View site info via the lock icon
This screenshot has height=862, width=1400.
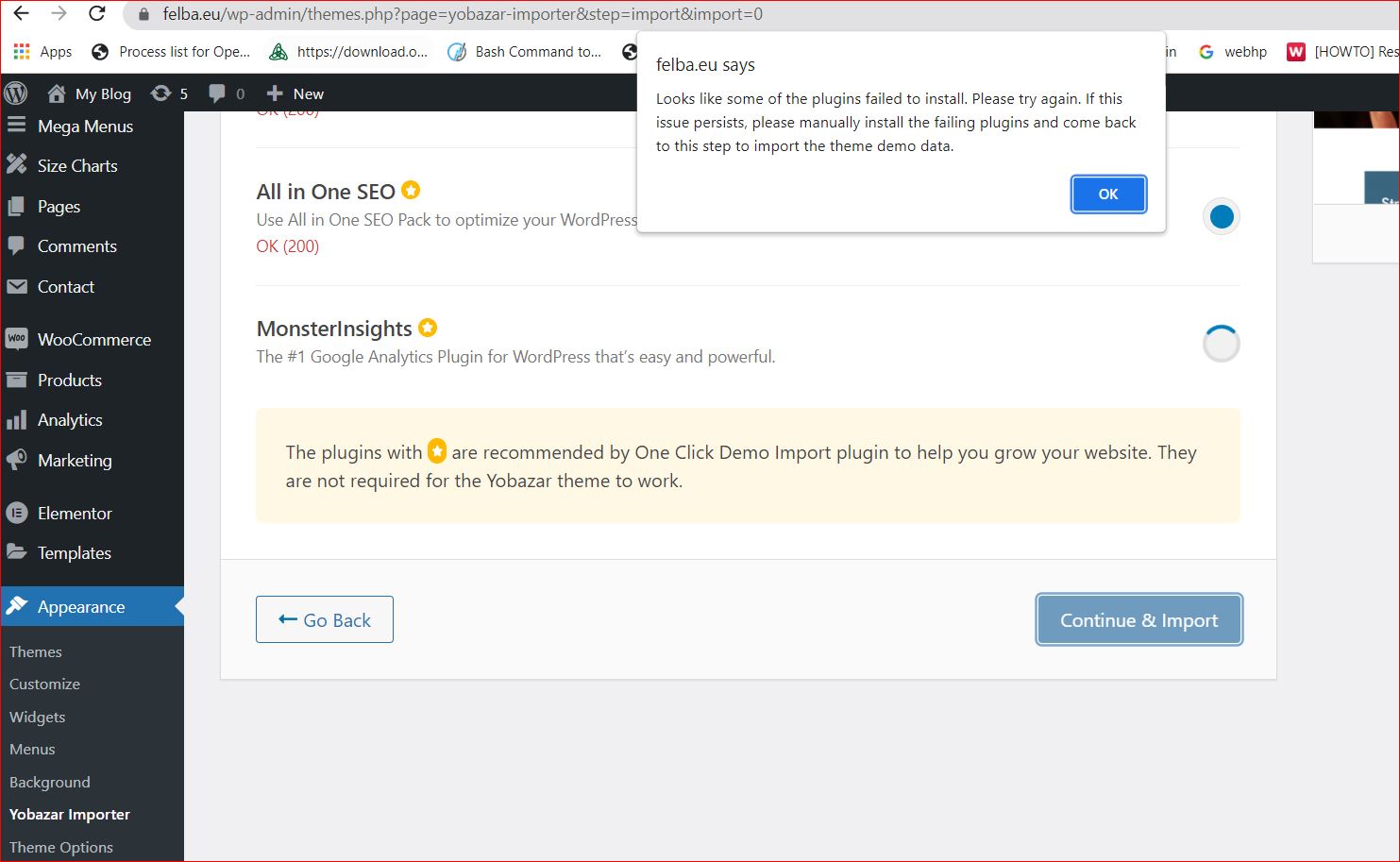[x=143, y=15]
